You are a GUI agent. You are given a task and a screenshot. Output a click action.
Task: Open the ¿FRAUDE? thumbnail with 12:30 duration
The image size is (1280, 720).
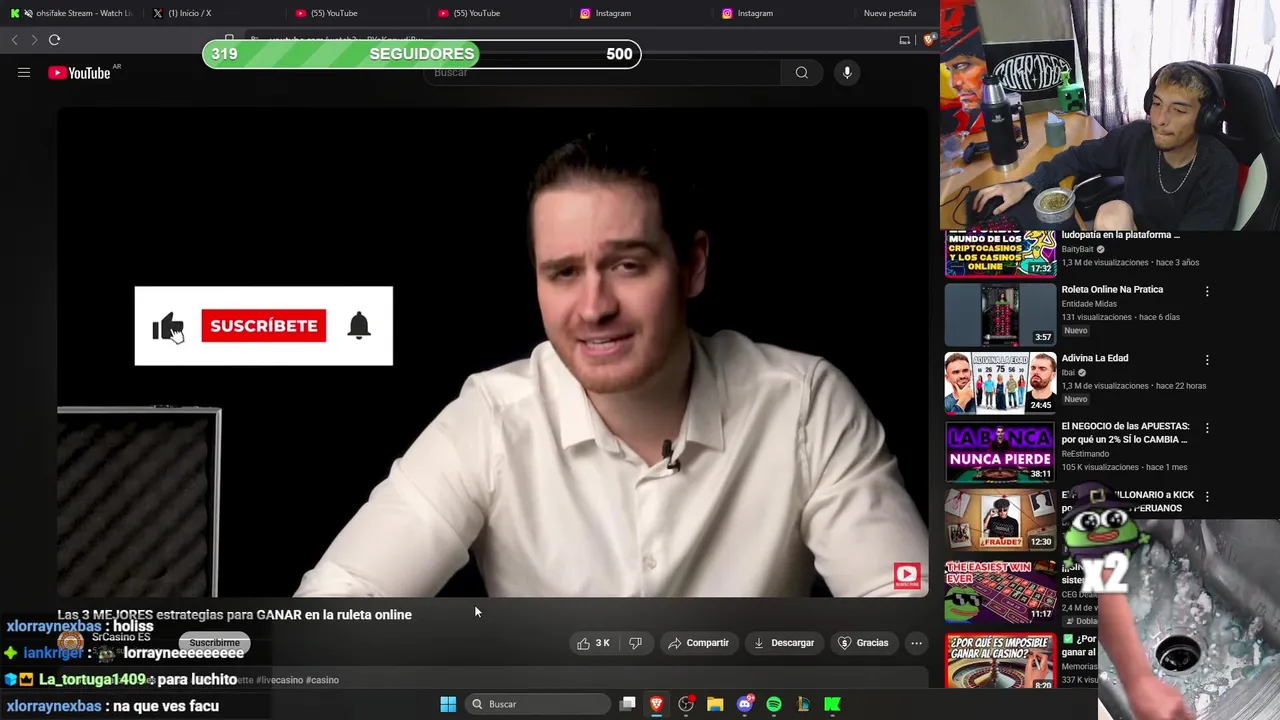tap(1000, 519)
